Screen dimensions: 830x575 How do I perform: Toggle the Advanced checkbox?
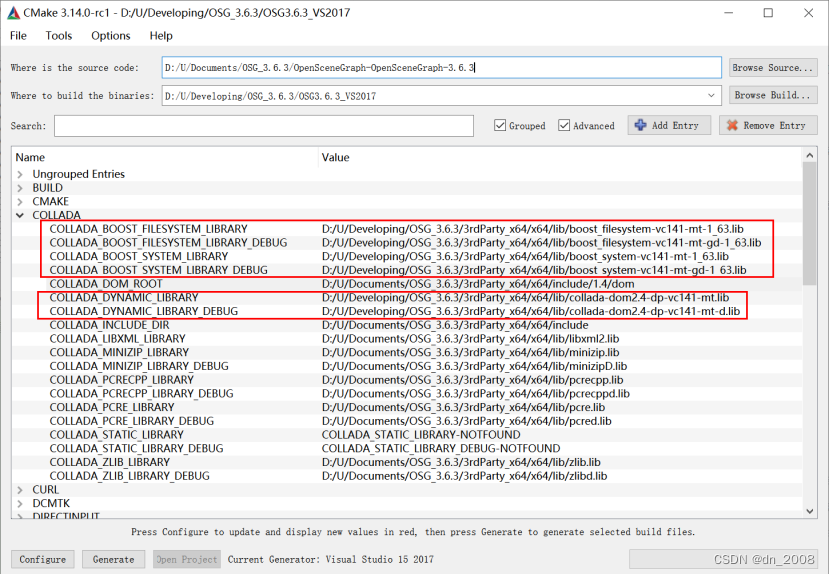(564, 125)
